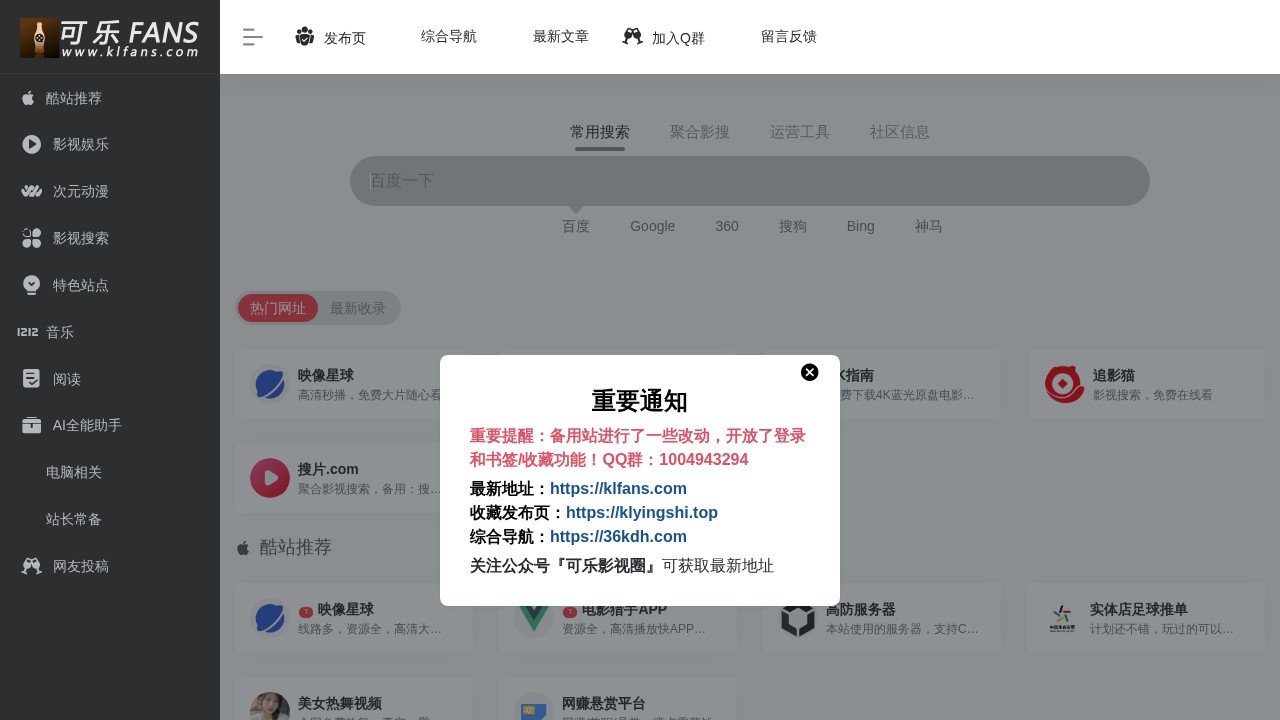Click the 次元动漫 sidebar icon

coord(31,191)
